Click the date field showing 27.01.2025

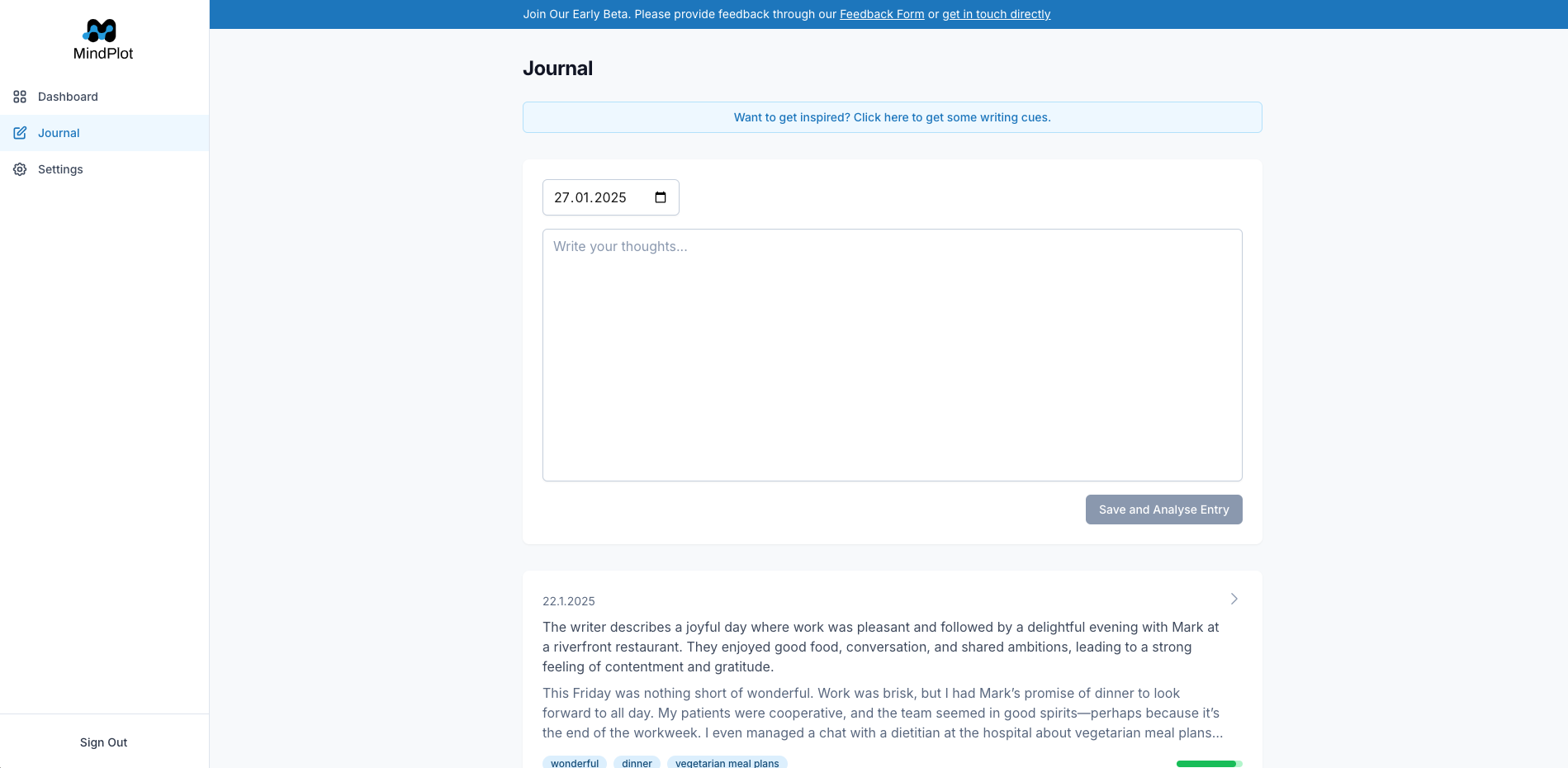pos(610,197)
